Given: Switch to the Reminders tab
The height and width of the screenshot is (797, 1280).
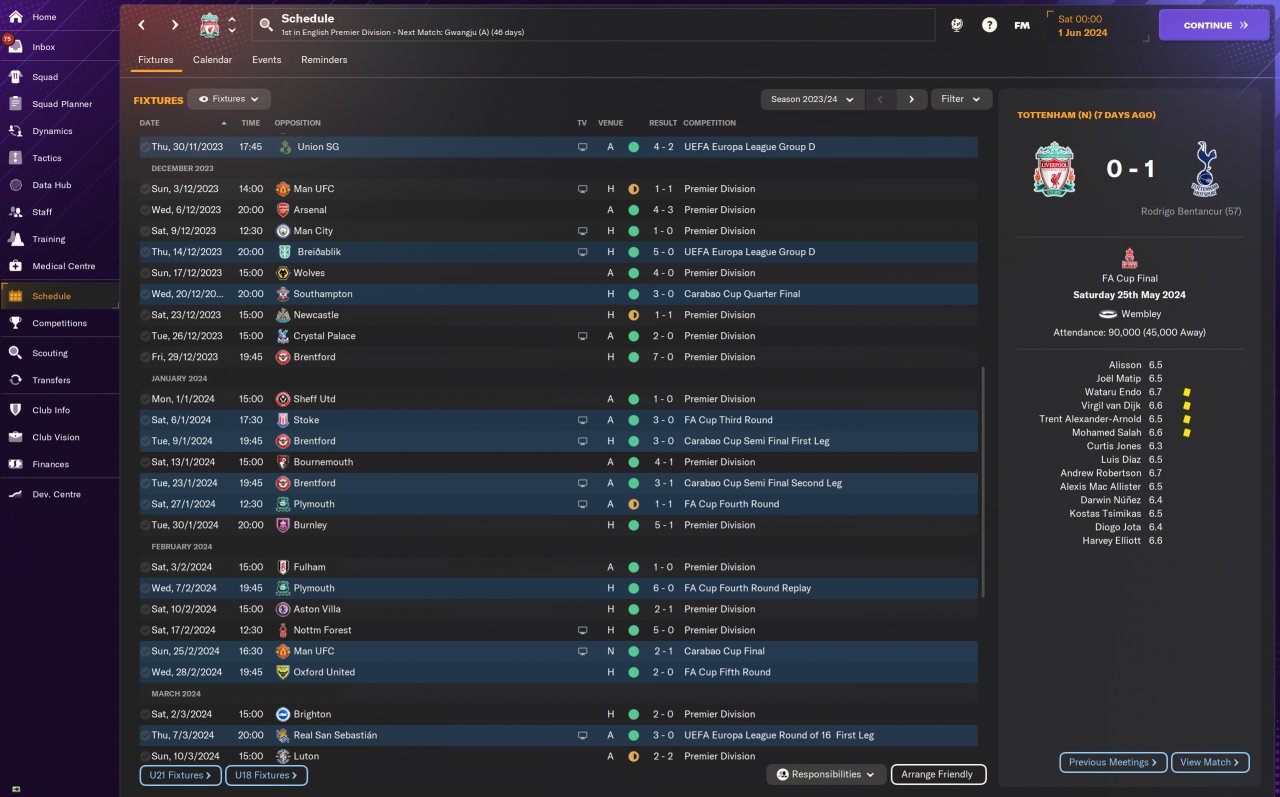Looking at the screenshot, I should [324, 60].
